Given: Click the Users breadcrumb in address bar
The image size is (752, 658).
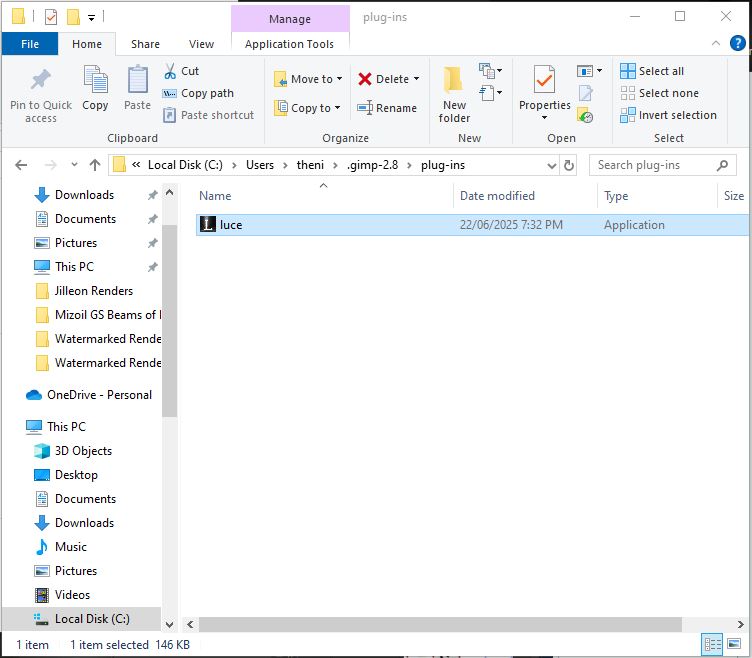Looking at the screenshot, I should pos(260,165).
